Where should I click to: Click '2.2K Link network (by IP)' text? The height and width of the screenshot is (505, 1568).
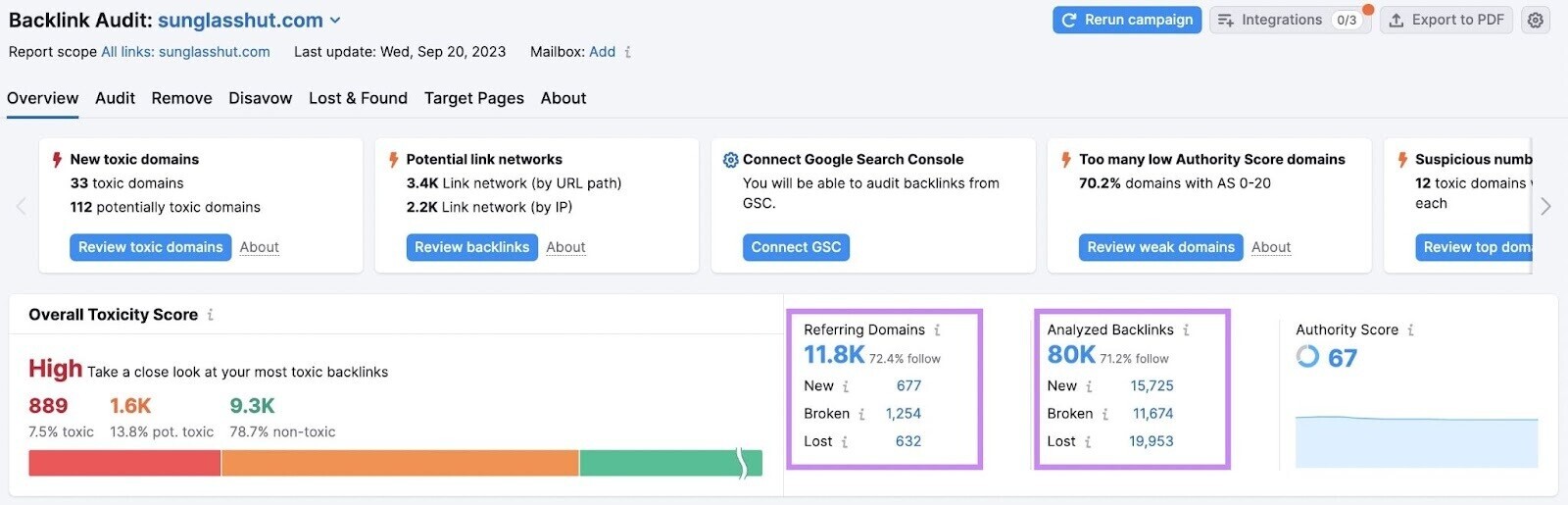pyautogui.click(x=489, y=207)
